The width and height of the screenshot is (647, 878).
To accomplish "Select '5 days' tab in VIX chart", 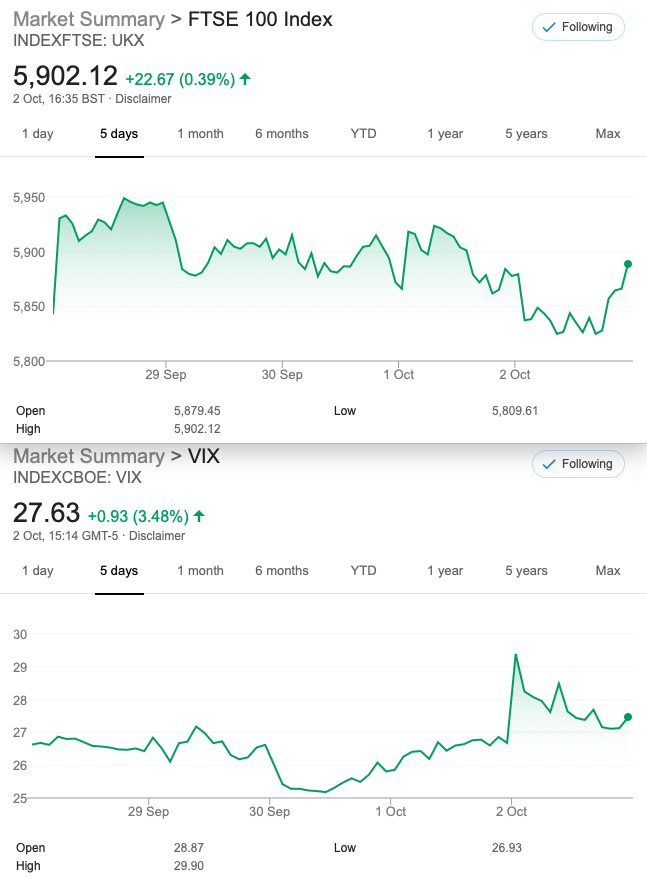I will click(x=119, y=571).
